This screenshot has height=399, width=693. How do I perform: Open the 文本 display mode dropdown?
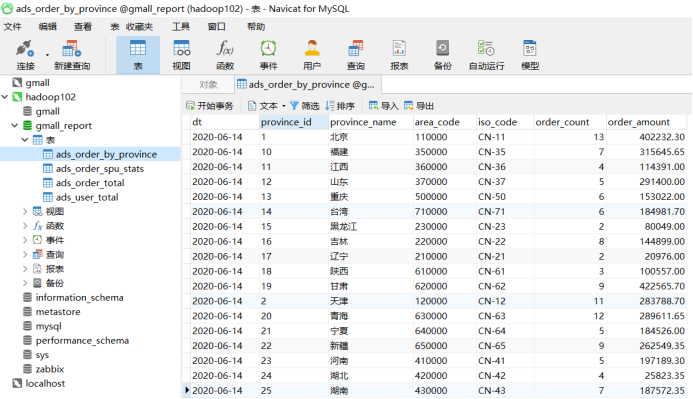point(267,106)
